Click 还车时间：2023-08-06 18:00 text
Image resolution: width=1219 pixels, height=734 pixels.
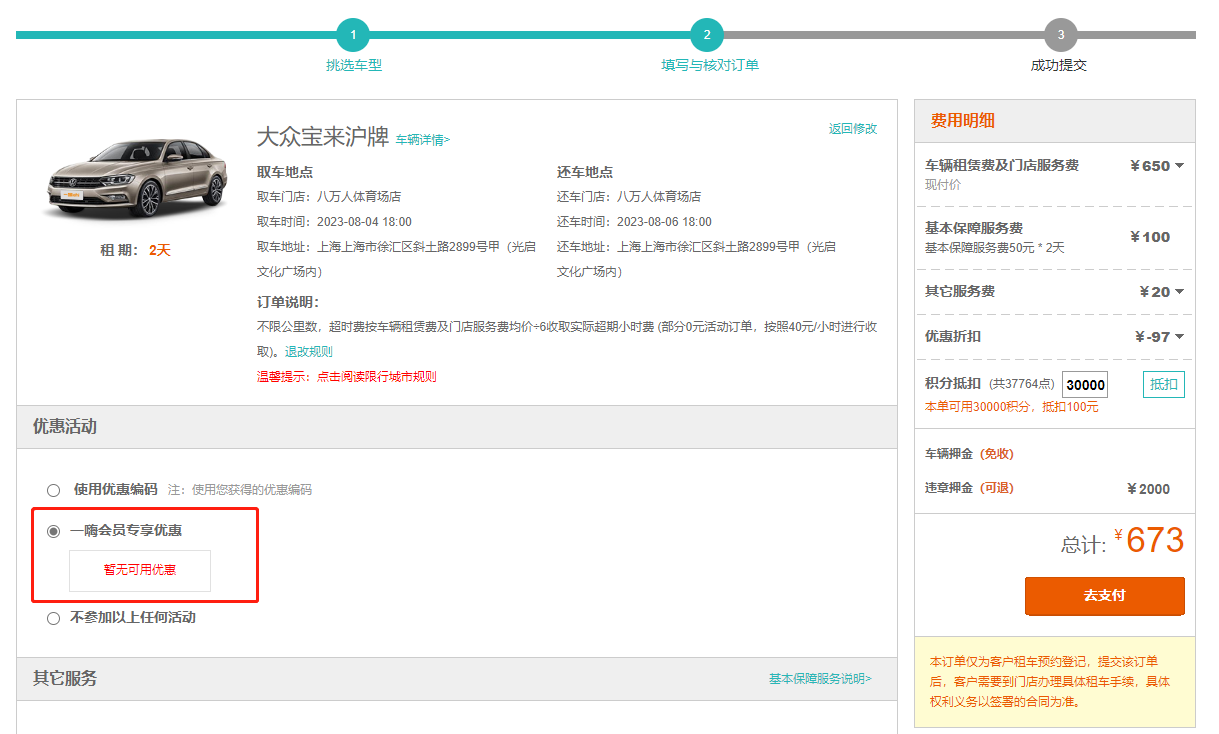pos(634,222)
